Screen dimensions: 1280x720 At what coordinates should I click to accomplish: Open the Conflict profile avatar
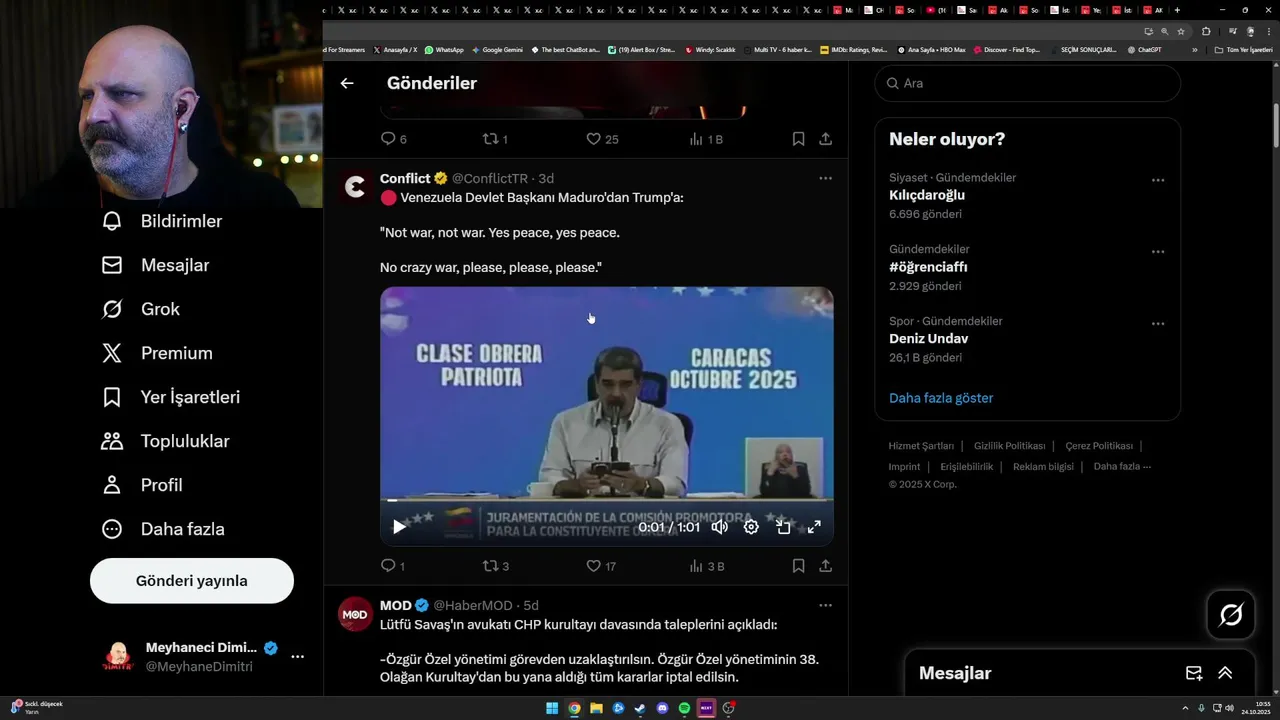(355, 187)
